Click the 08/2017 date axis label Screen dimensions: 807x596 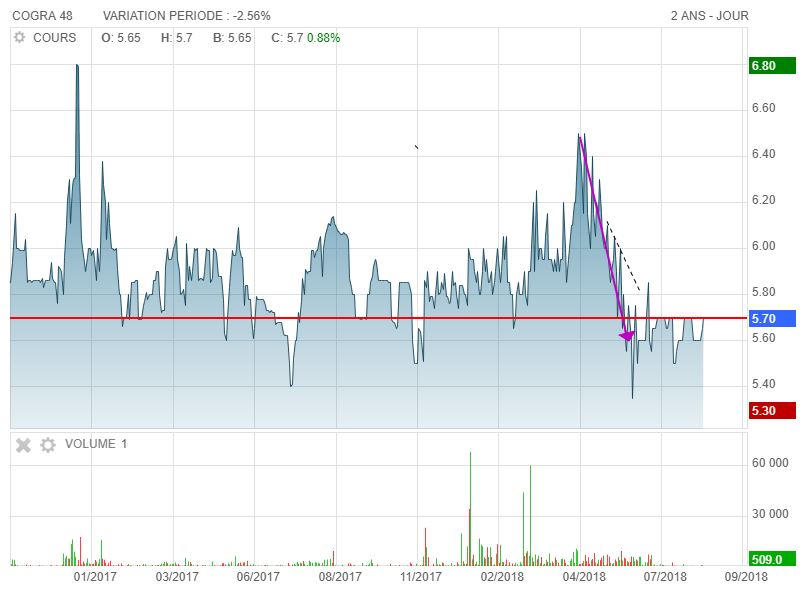click(340, 576)
